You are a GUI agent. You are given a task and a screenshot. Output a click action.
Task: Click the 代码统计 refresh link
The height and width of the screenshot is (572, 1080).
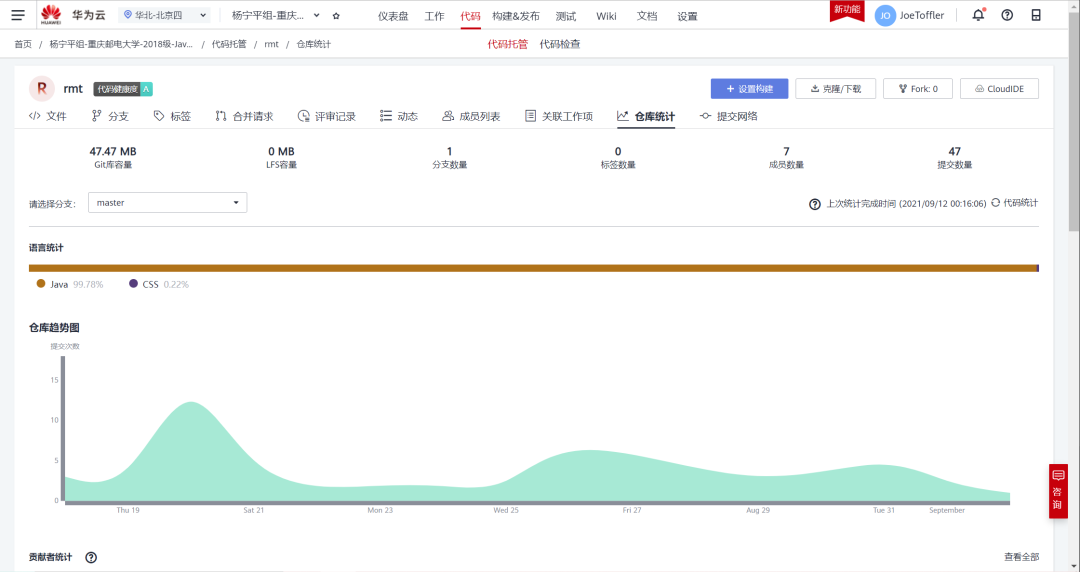[x=1020, y=203]
